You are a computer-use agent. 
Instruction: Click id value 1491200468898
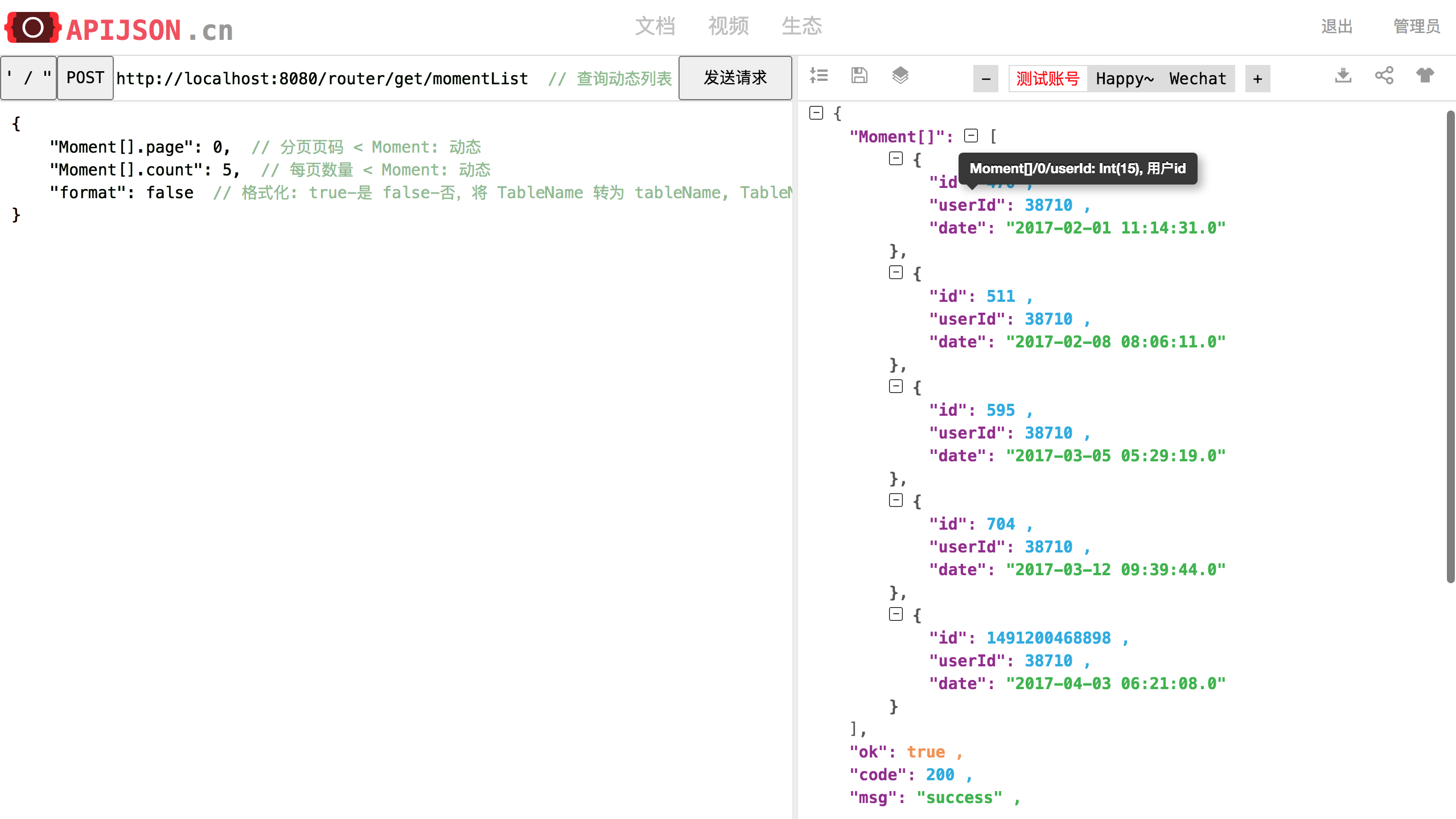point(1048,638)
